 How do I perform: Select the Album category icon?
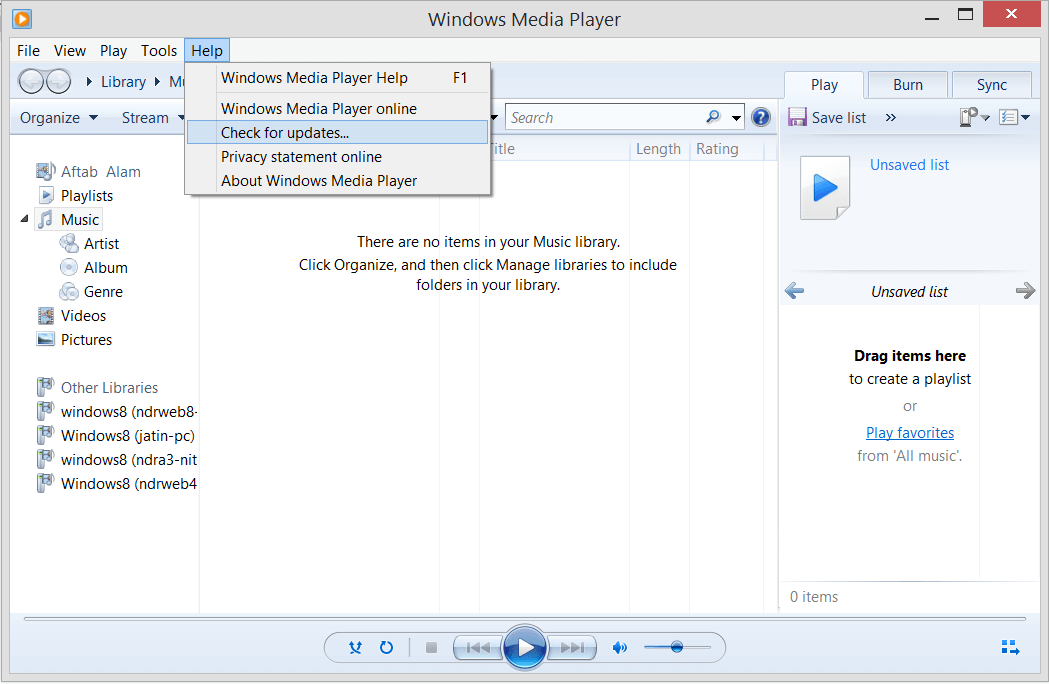point(69,268)
